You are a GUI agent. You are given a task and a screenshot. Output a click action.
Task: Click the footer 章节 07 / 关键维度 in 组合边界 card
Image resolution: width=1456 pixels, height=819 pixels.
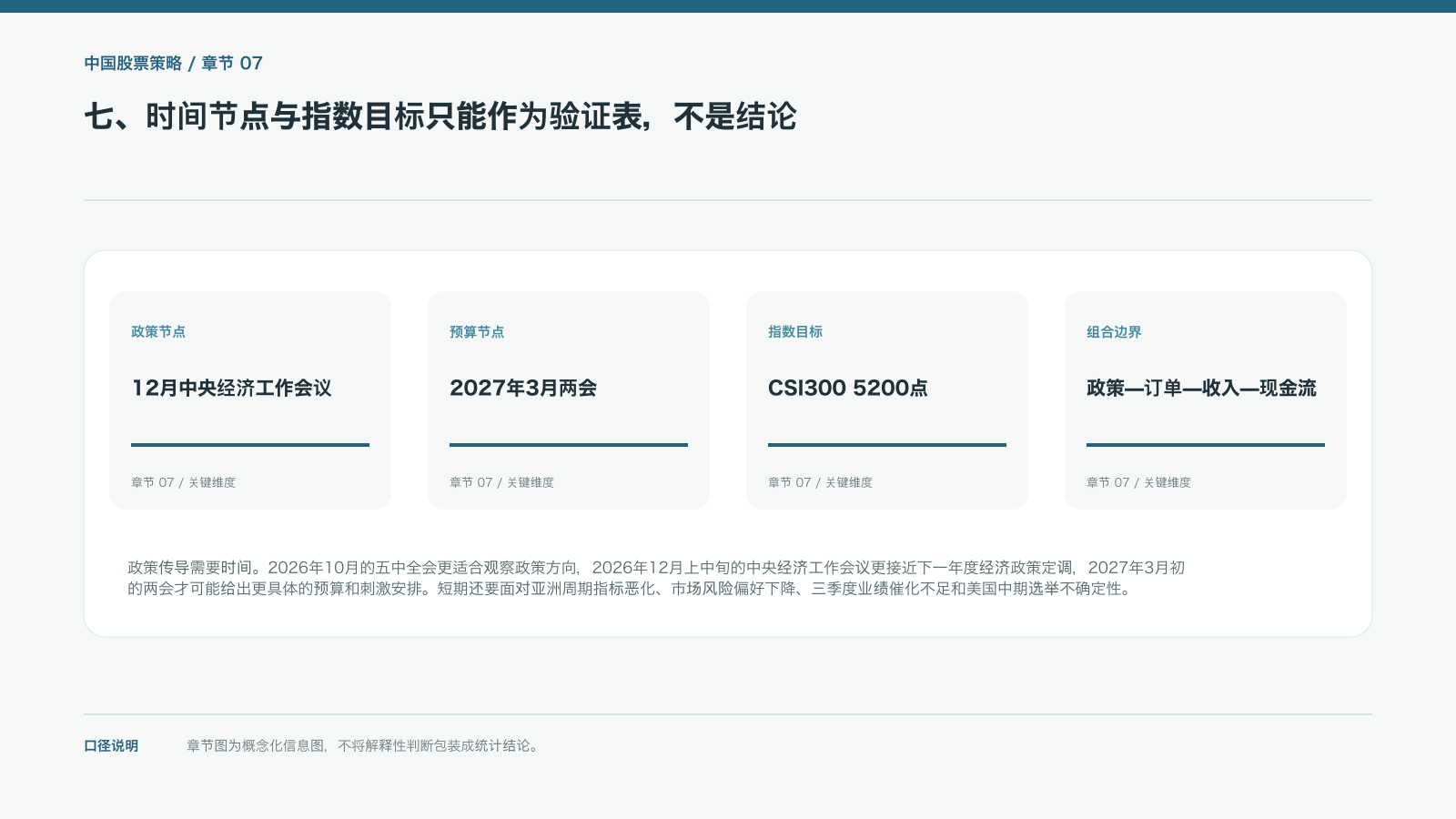1138,482
